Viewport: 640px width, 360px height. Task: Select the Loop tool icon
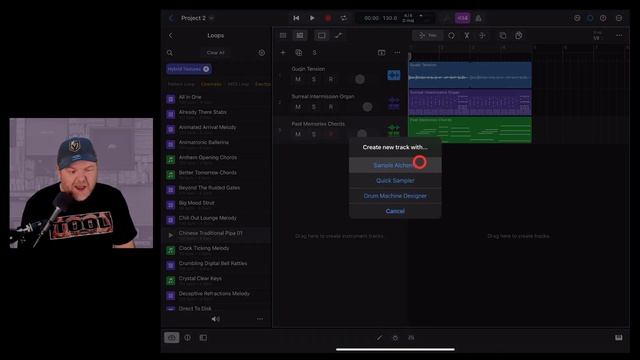point(451,36)
